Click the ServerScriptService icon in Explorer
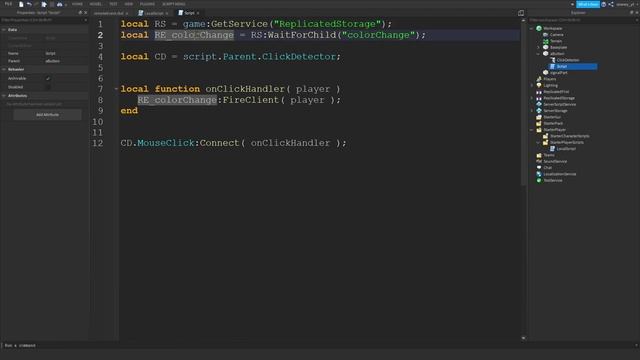This screenshot has height=360, width=640. pyautogui.click(x=539, y=104)
